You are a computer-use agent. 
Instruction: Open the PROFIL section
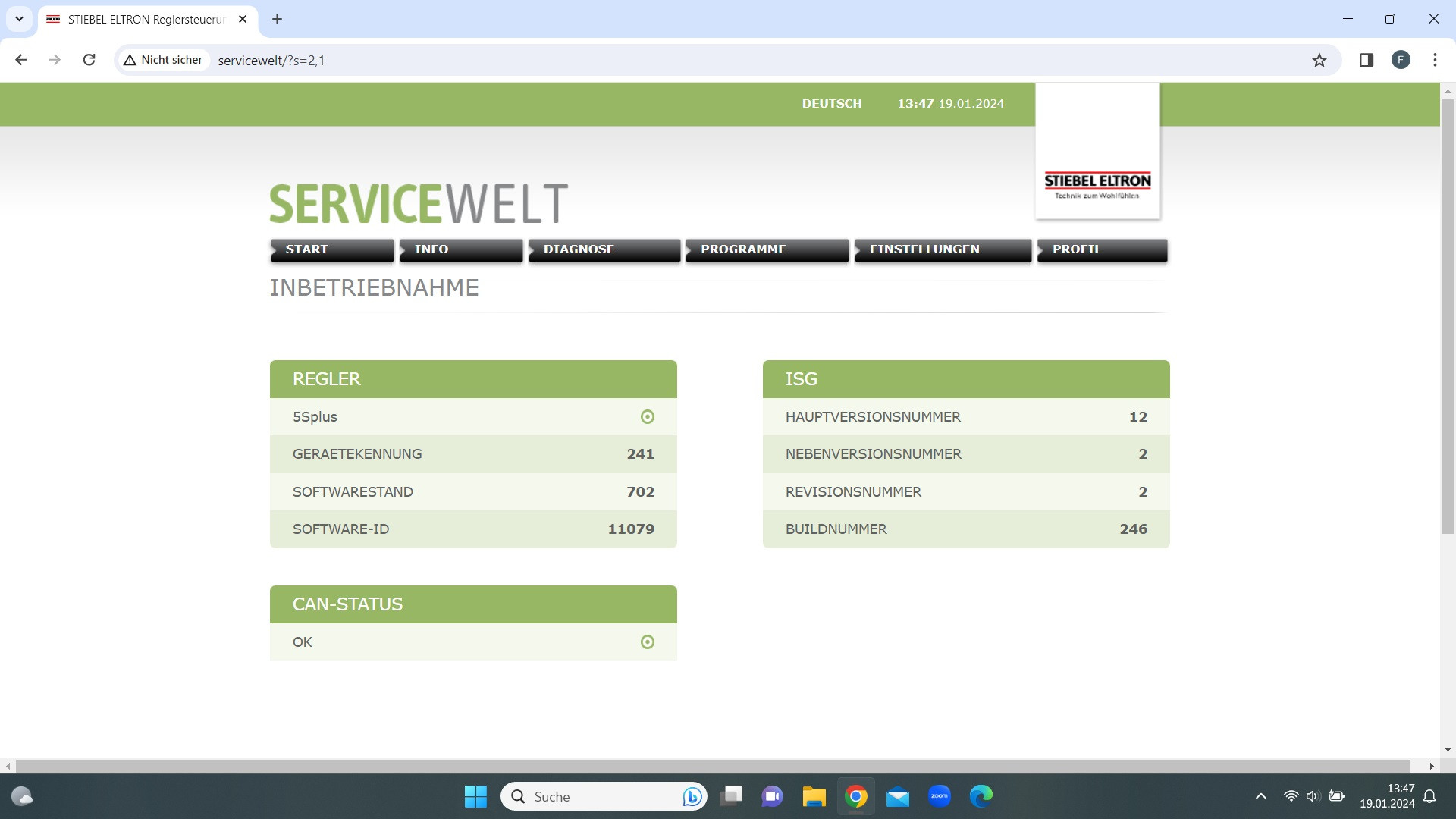point(1101,249)
